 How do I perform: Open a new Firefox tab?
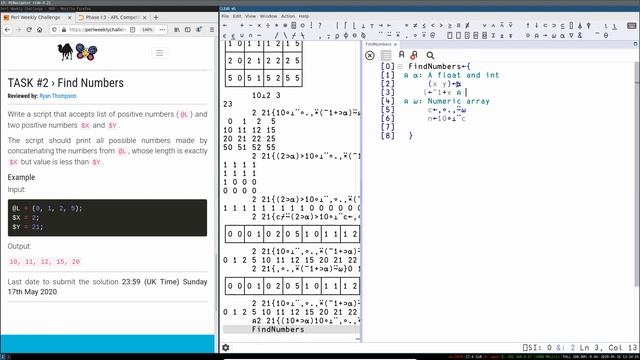156,18
